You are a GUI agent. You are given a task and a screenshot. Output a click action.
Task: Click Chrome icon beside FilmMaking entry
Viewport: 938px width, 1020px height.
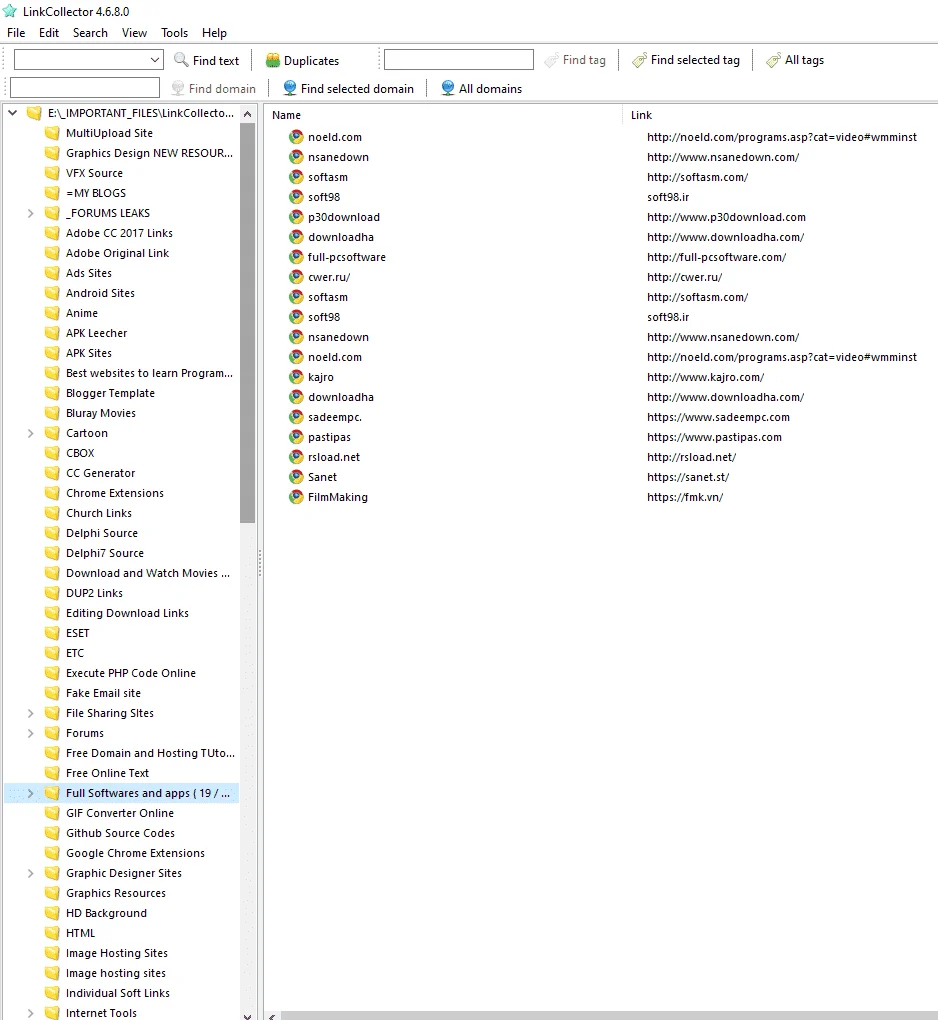click(297, 497)
